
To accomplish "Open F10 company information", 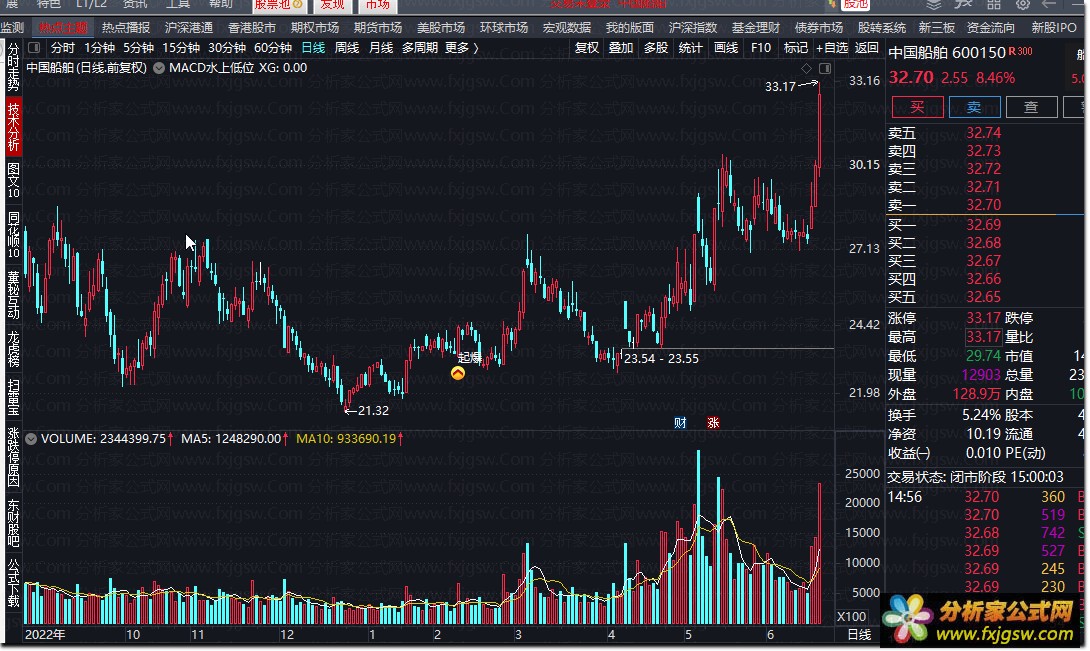I will tap(760, 48).
